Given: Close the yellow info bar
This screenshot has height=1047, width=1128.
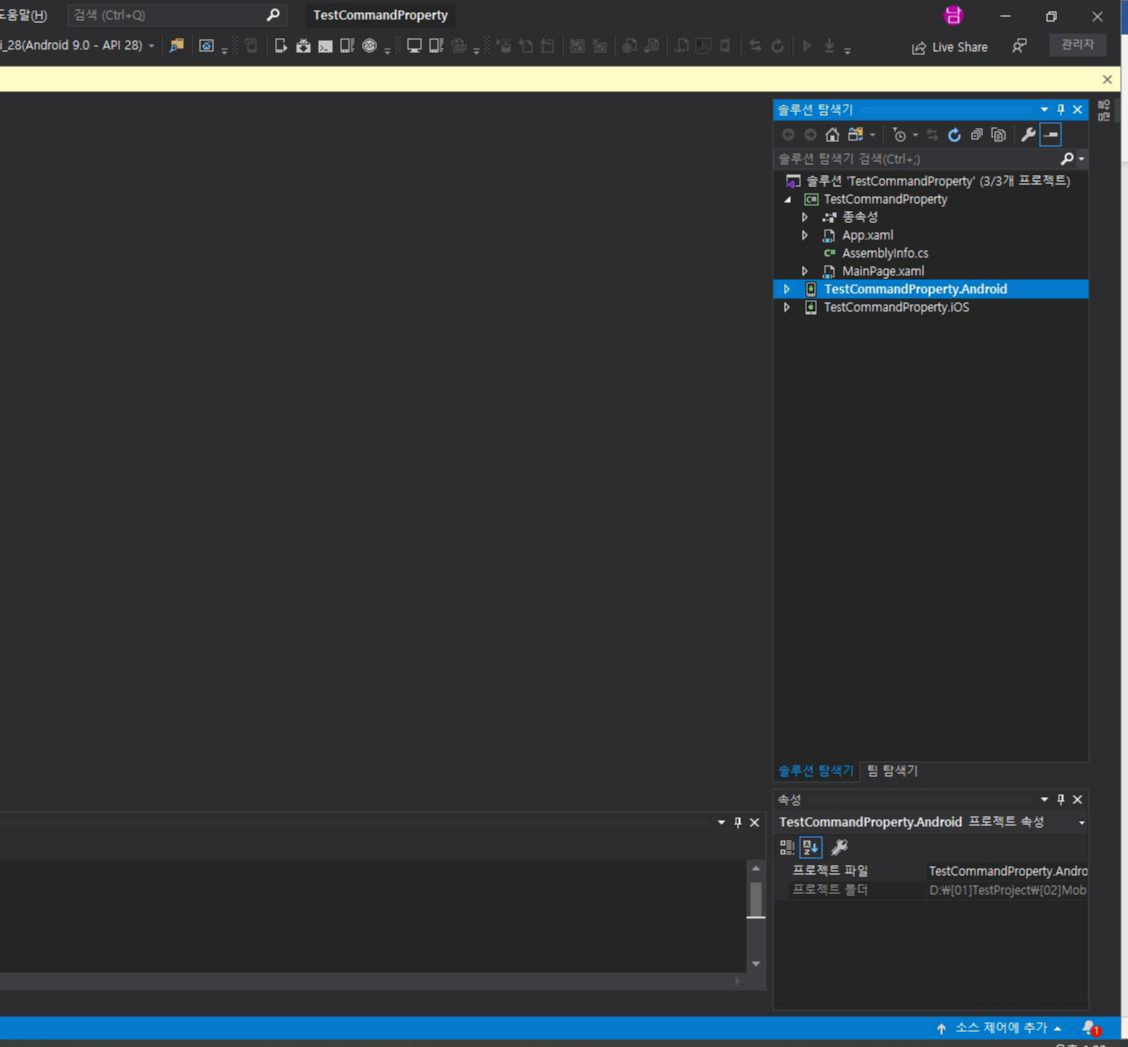Looking at the screenshot, I should click(1107, 79).
